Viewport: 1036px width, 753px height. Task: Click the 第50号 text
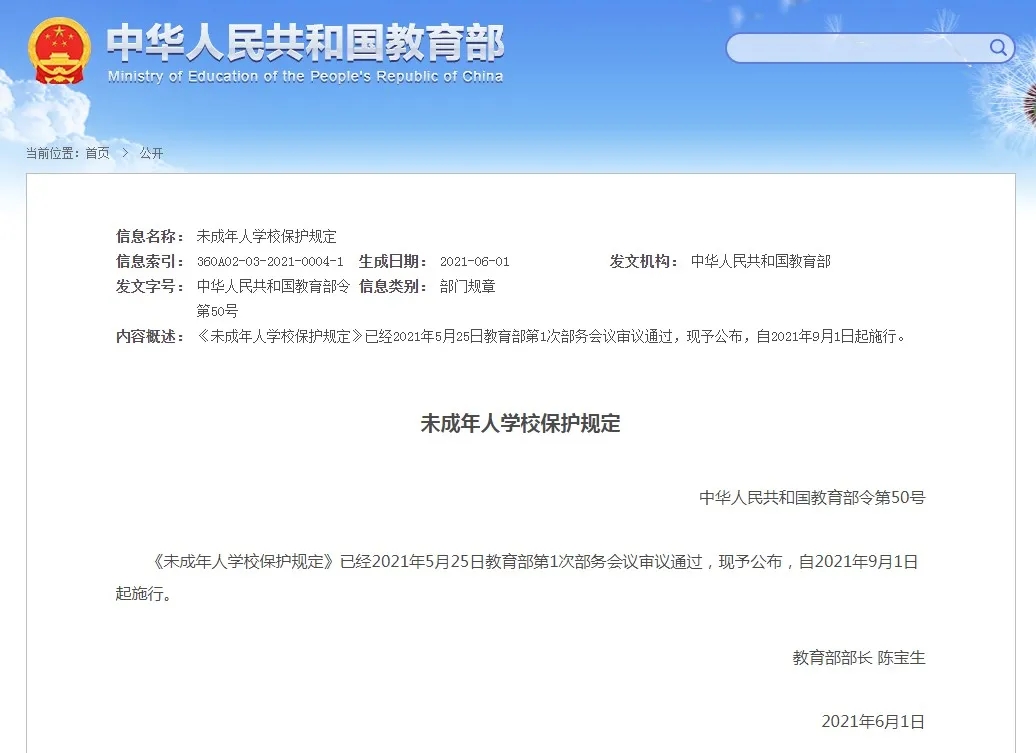pos(217,311)
